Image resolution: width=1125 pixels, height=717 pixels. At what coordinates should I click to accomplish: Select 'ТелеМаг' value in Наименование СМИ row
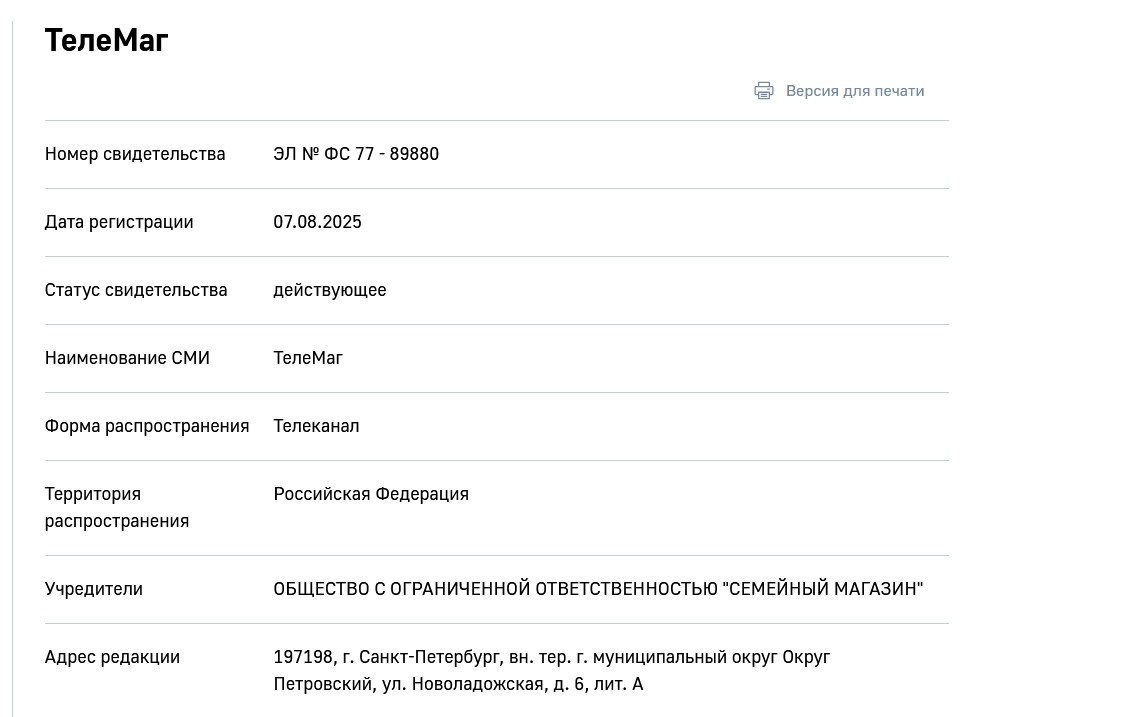(x=308, y=357)
